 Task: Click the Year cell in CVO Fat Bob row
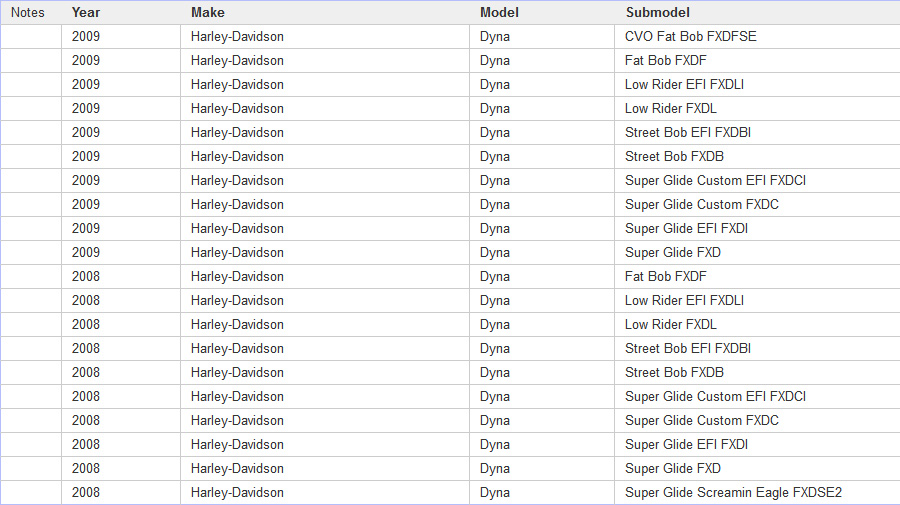[x=86, y=36]
